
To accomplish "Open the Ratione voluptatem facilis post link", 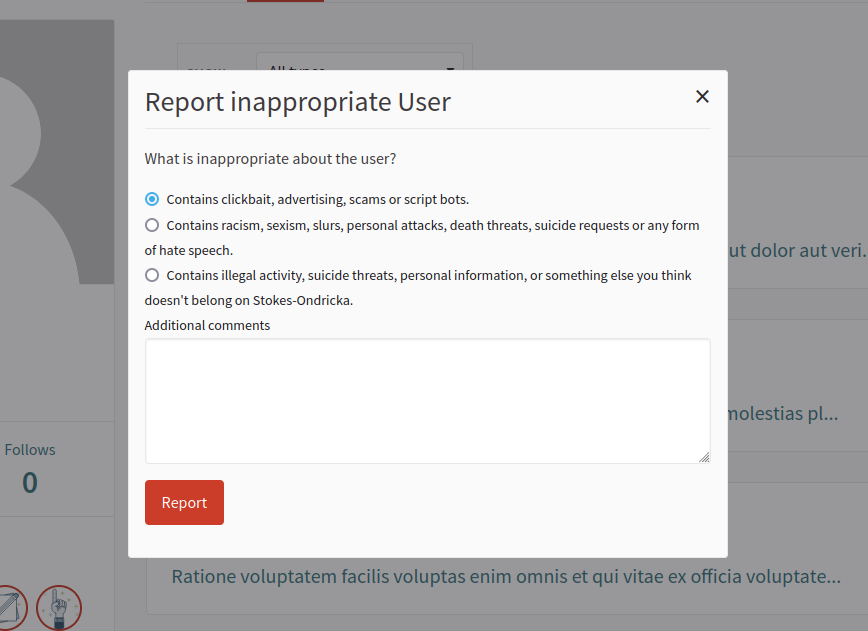I will (x=506, y=577).
